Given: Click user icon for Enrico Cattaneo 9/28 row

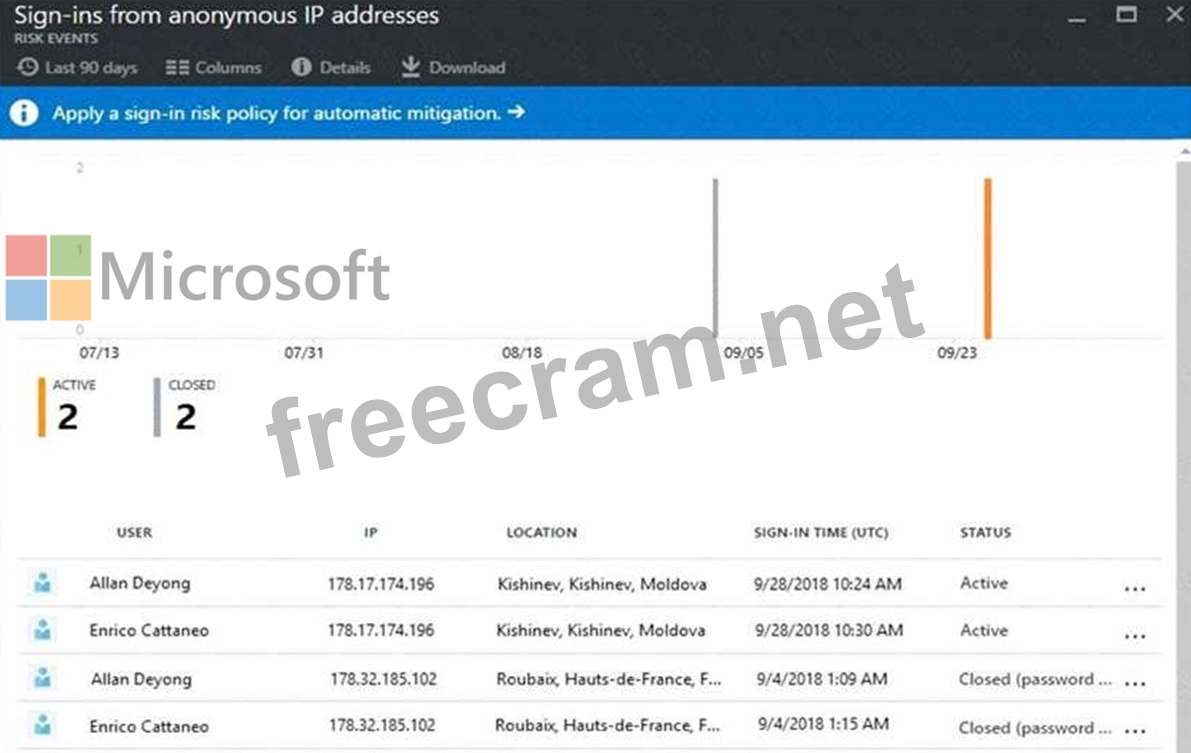Looking at the screenshot, I should point(43,630).
